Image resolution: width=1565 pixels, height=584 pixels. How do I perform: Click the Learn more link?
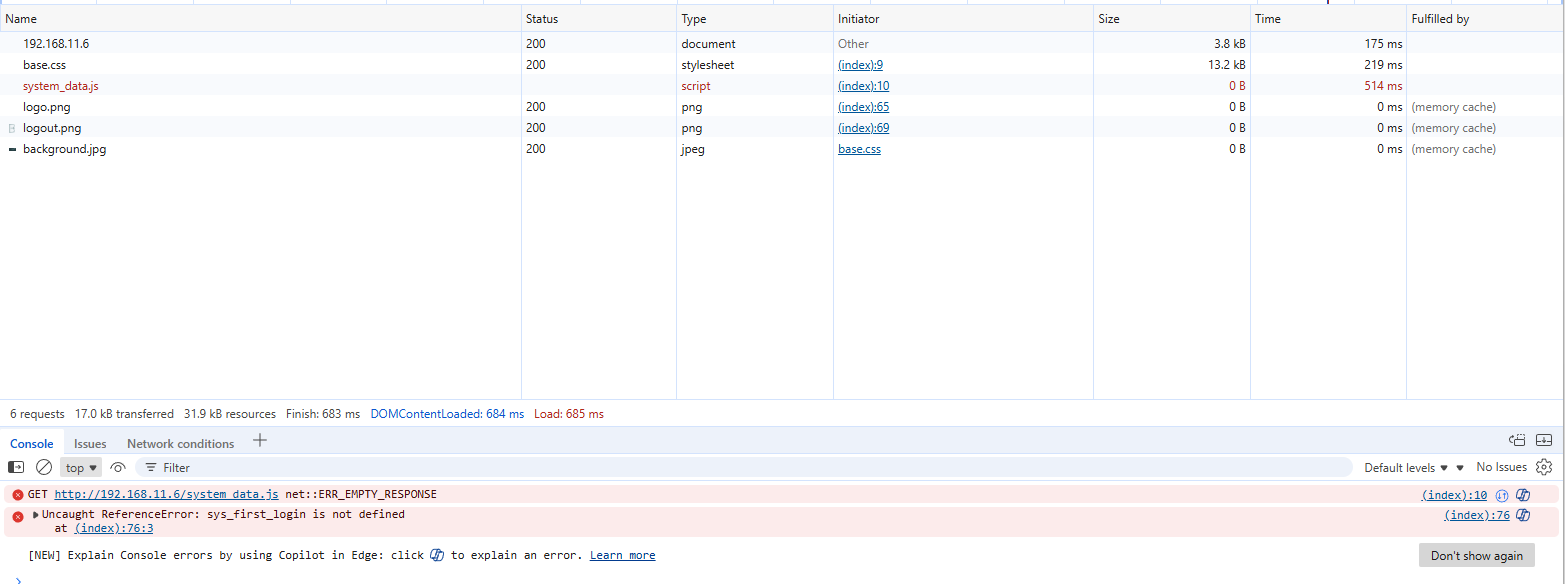[622, 555]
